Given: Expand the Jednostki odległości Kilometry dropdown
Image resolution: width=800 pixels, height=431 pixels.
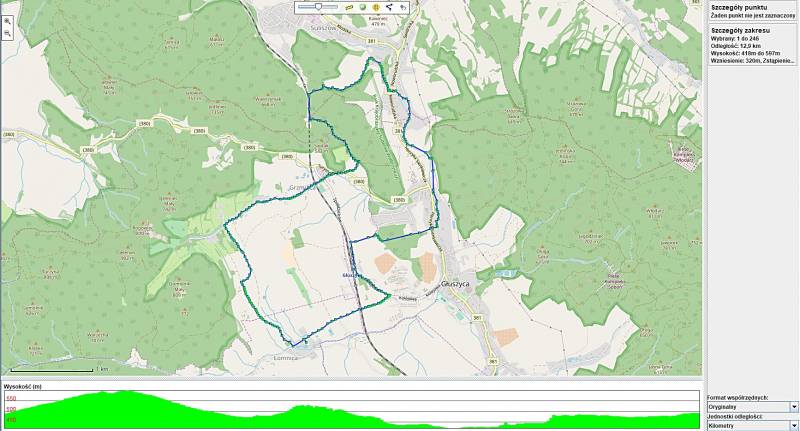Looking at the screenshot, I should coord(794,425).
